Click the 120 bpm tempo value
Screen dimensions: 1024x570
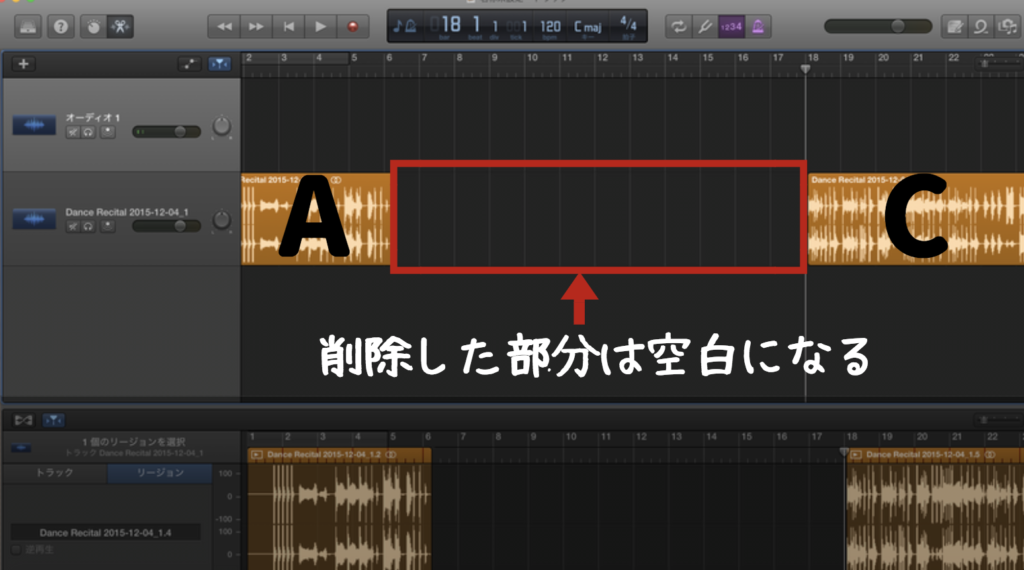click(x=550, y=26)
